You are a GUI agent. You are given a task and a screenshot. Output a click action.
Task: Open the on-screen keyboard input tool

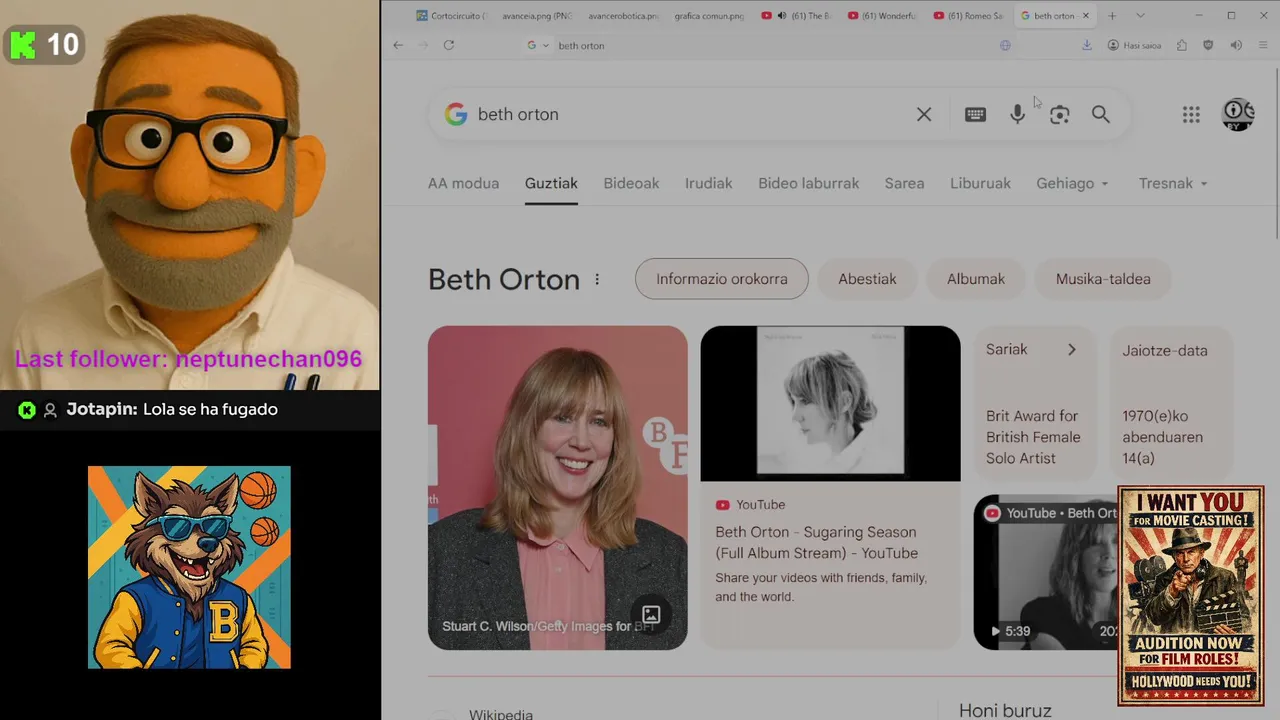975,115
